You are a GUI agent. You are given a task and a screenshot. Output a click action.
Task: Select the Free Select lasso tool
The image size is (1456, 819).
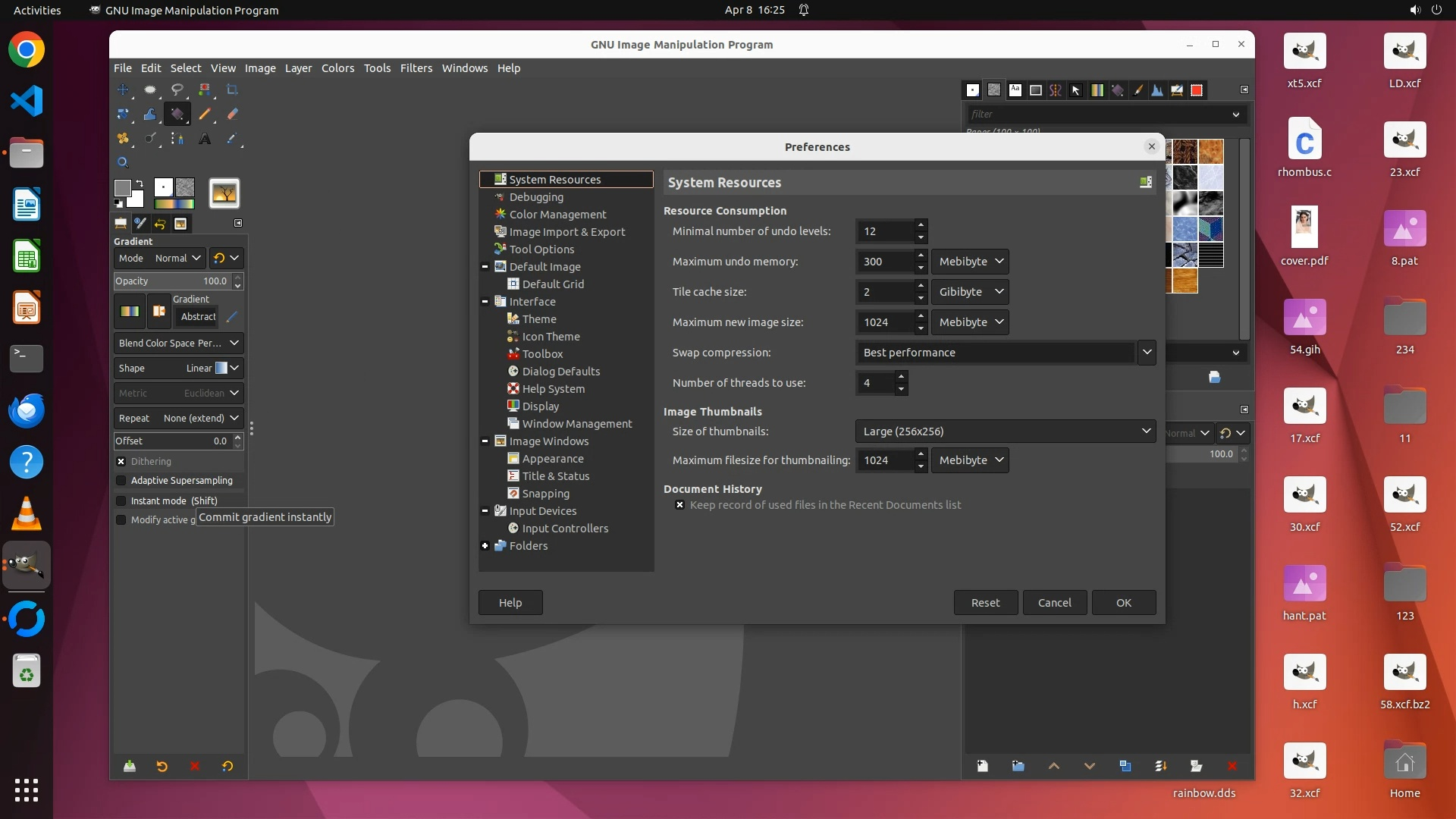coord(177,89)
